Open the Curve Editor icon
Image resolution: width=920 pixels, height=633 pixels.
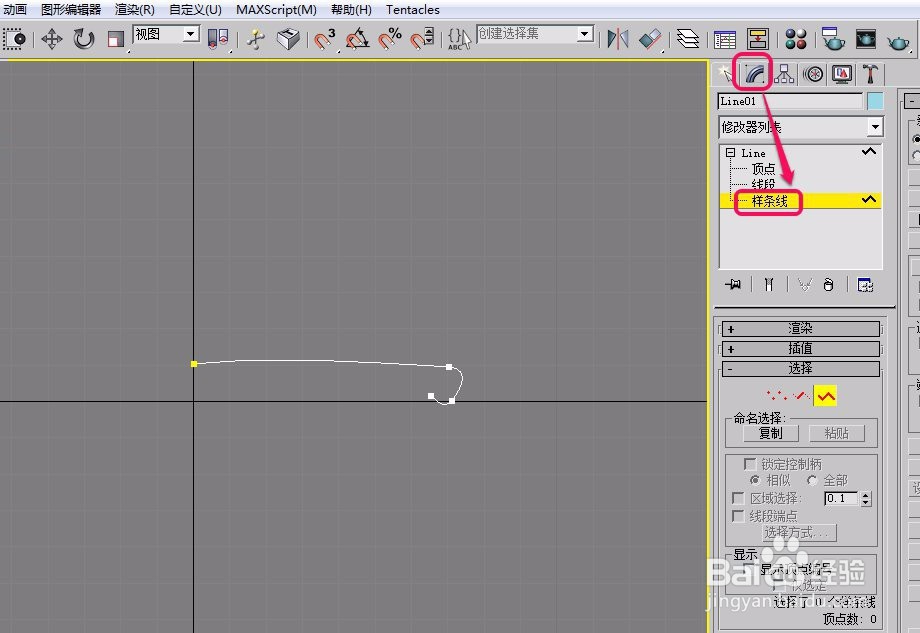pyautogui.click(x=725, y=39)
